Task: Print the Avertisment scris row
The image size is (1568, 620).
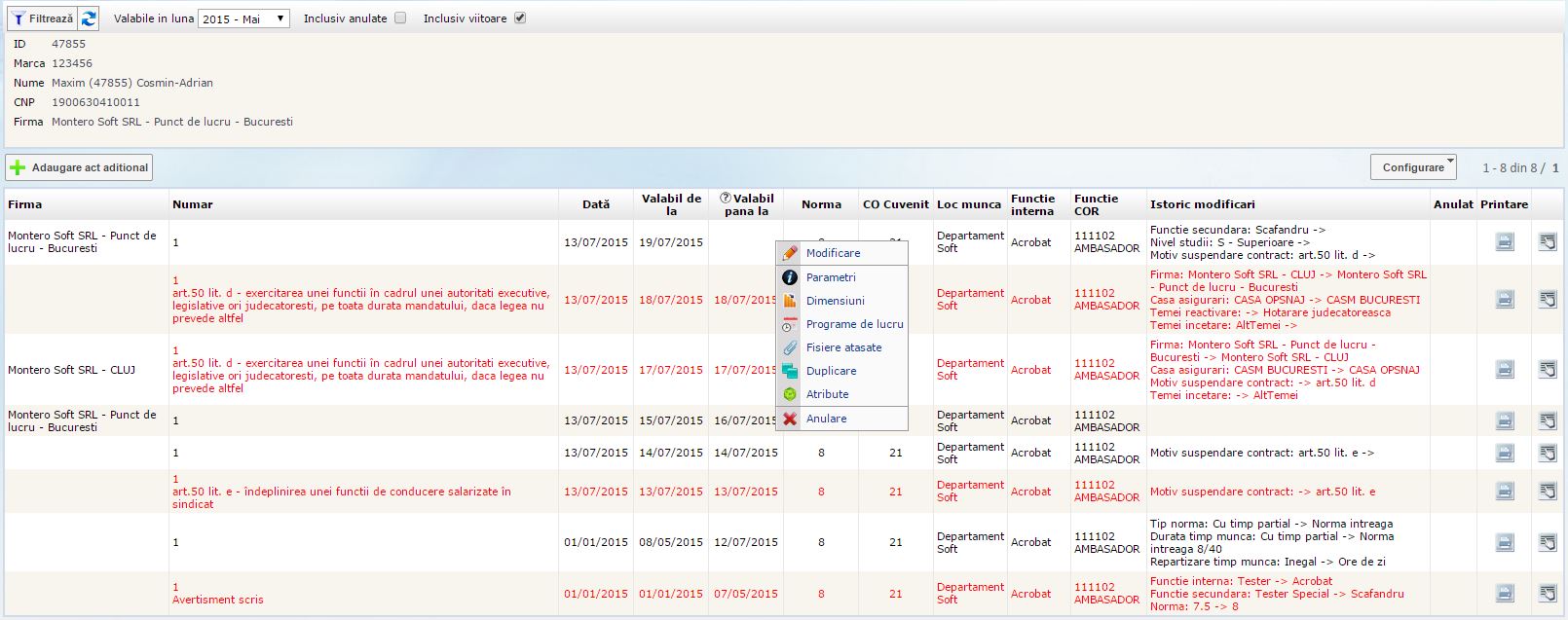Action: click(1505, 594)
